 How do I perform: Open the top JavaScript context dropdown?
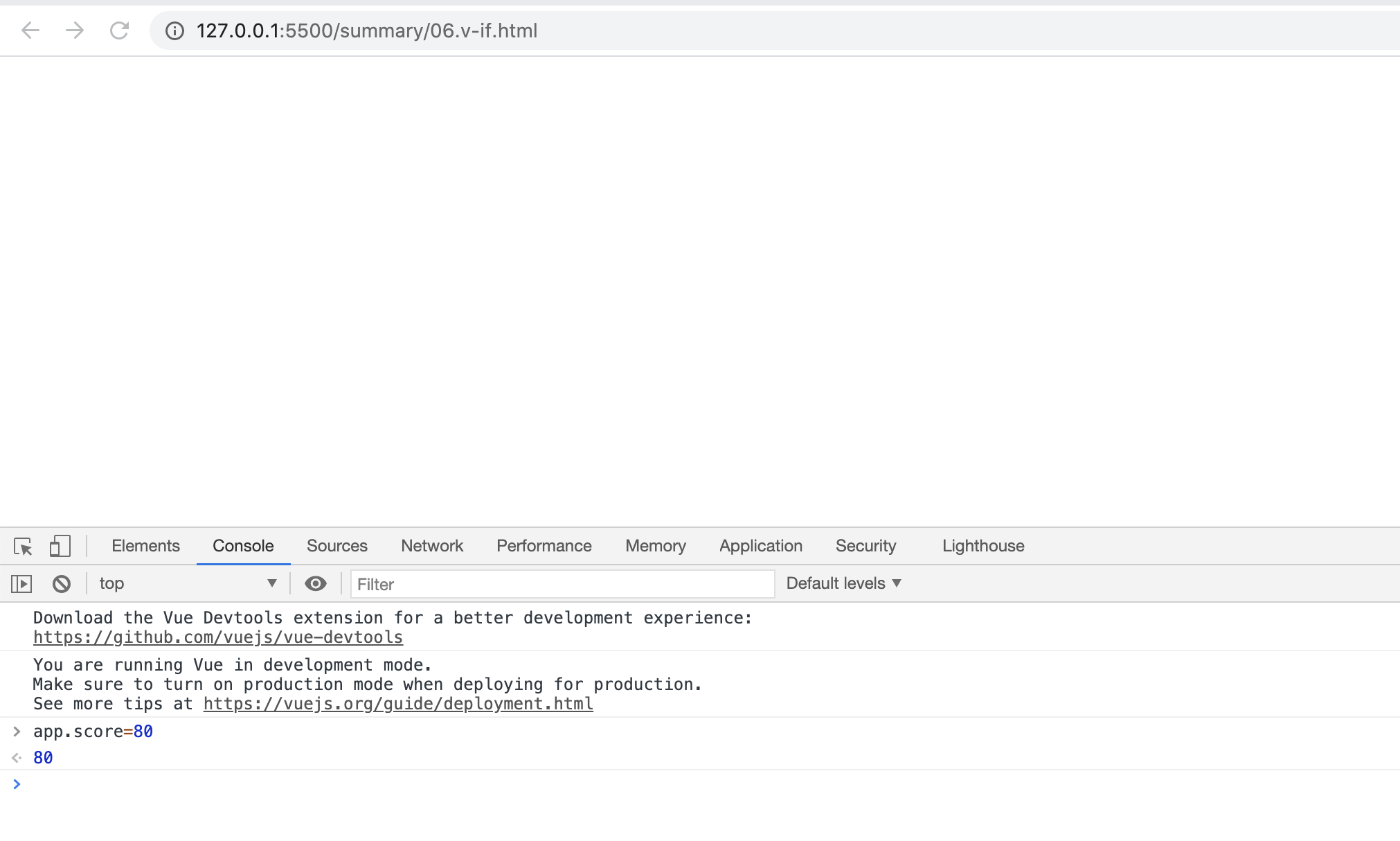(187, 584)
